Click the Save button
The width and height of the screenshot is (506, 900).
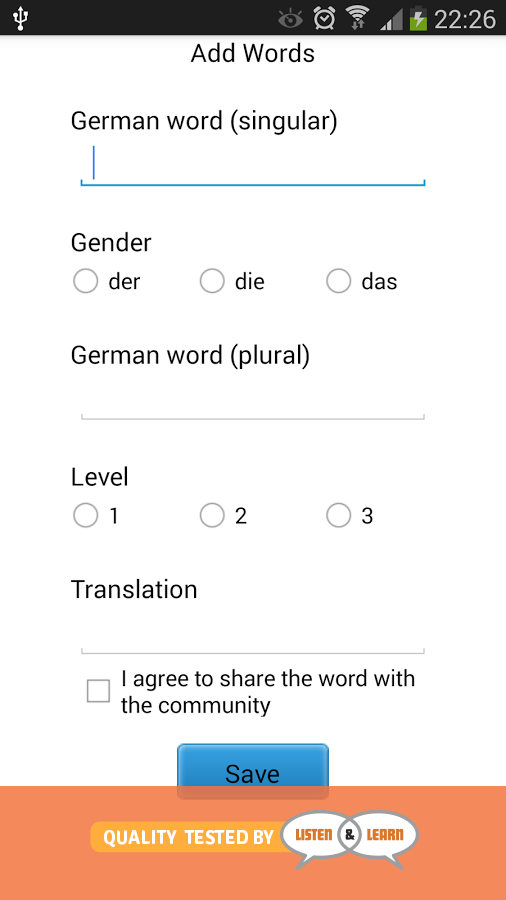(252, 771)
